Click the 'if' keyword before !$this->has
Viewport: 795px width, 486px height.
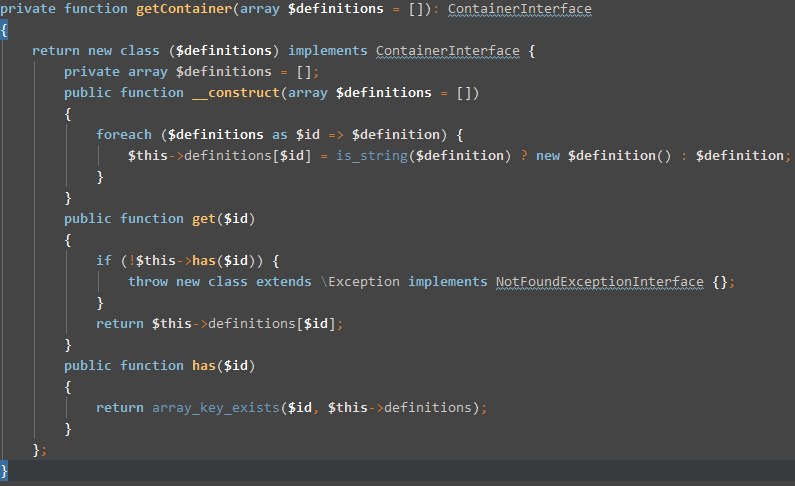(104, 261)
